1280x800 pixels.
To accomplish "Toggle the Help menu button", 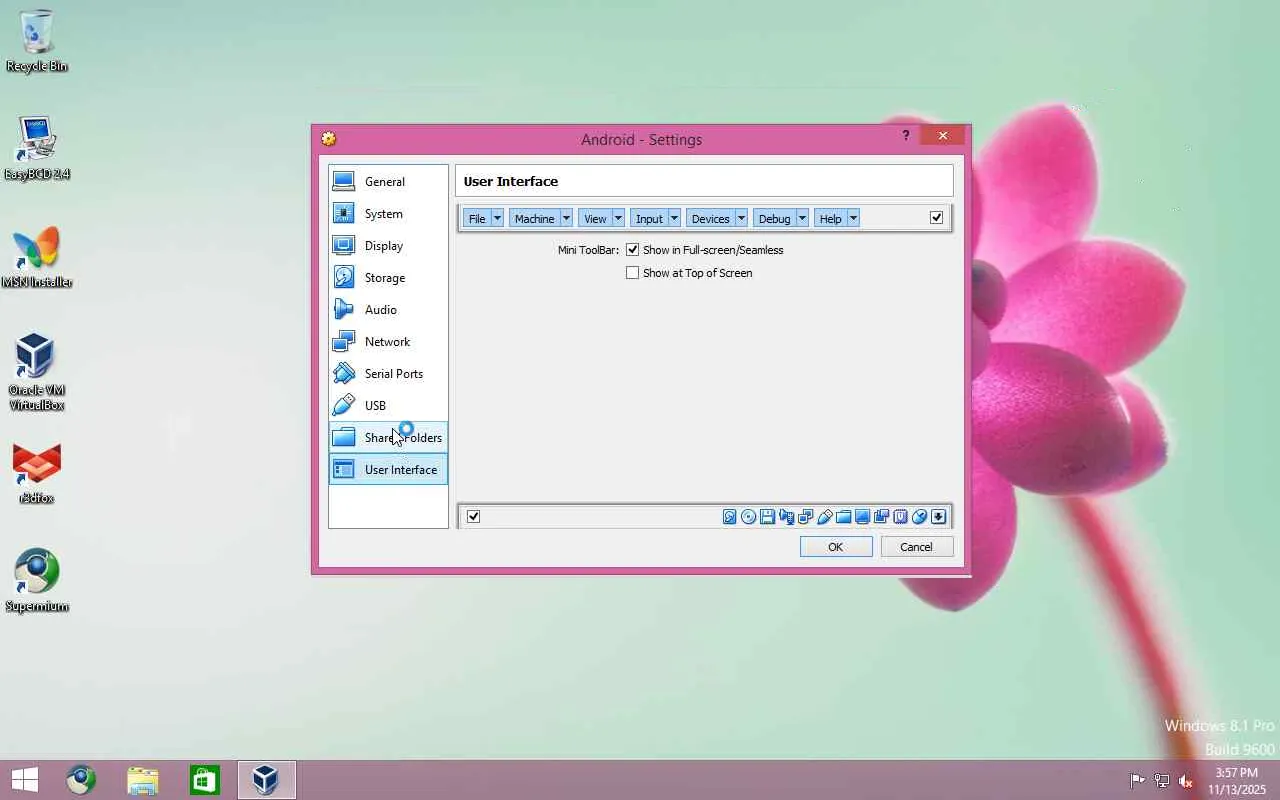I will (830, 219).
